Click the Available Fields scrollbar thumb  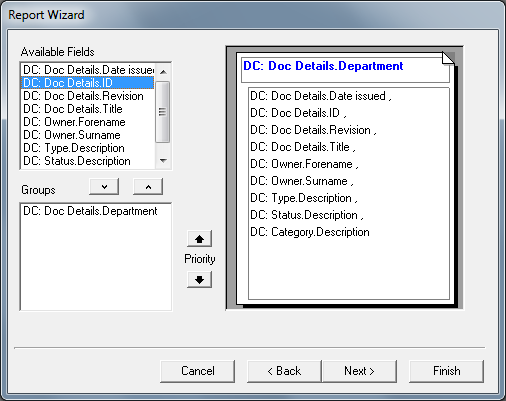163,112
